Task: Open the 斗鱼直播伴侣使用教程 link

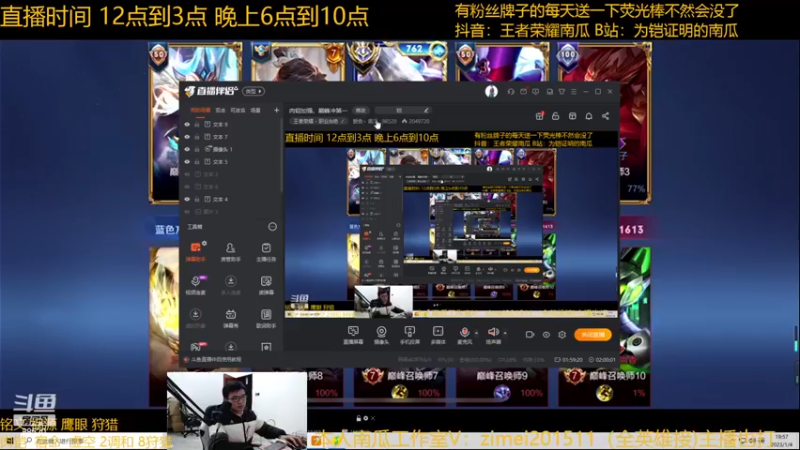Action: [x=216, y=360]
